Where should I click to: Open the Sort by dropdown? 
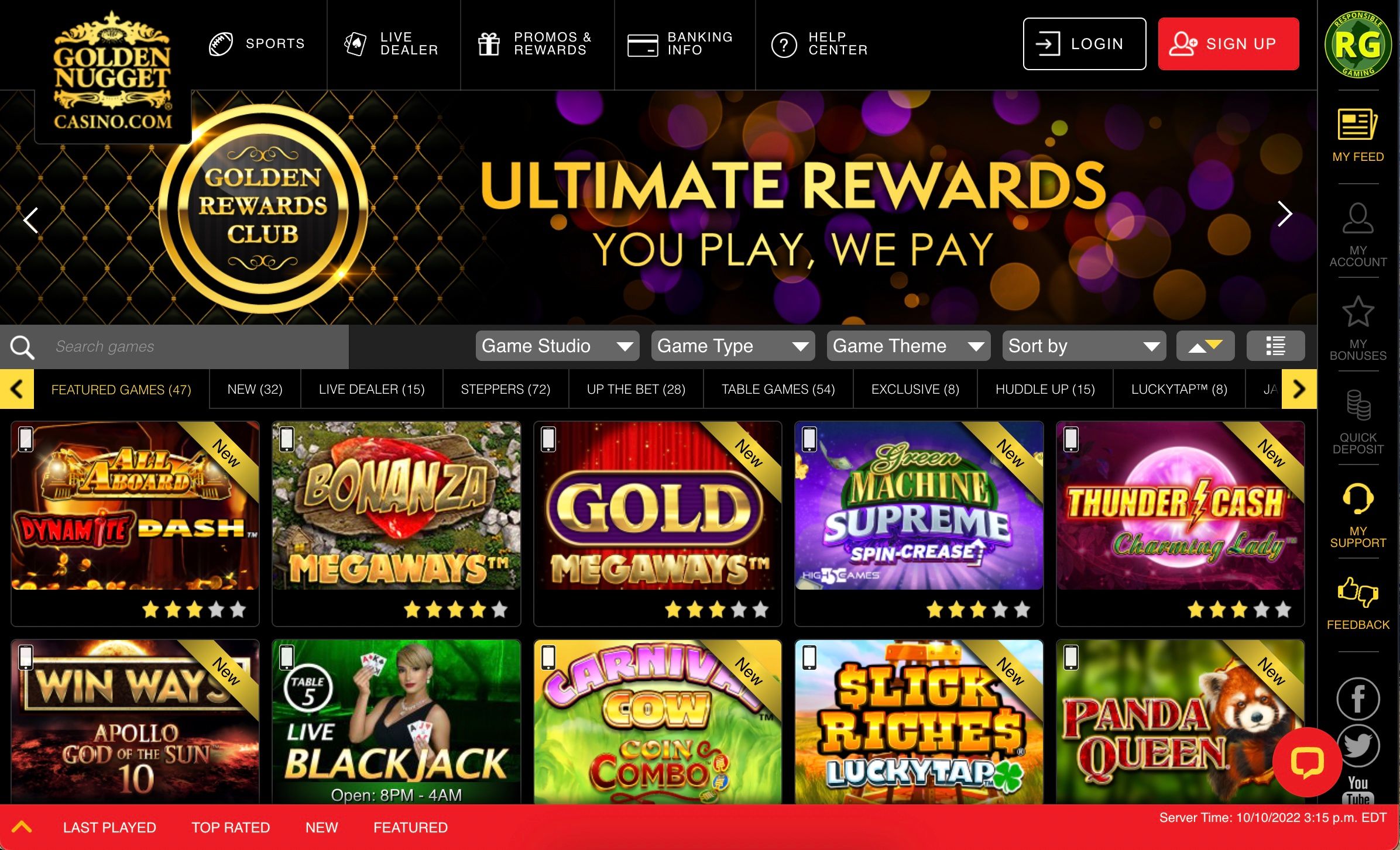[1084, 346]
